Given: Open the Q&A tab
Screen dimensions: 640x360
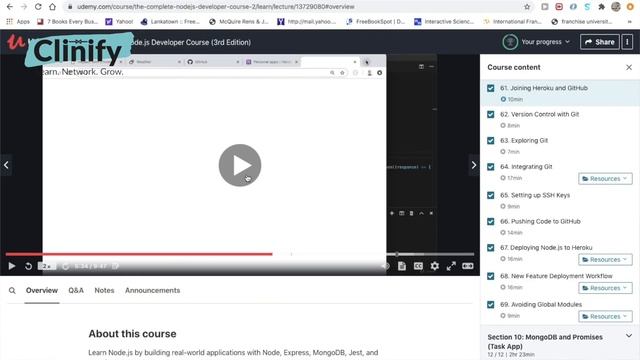Looking at the screenshot, I should point(76,291).
